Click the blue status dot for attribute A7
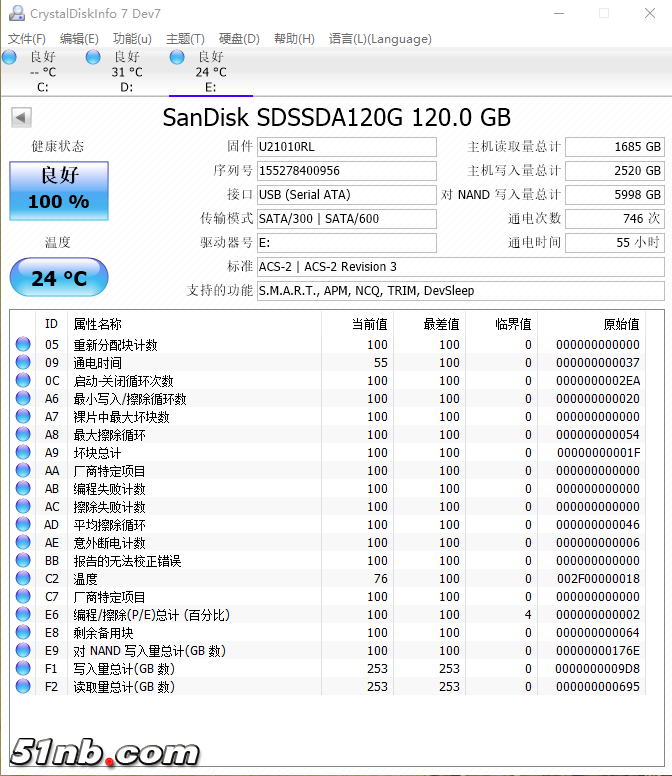Screen dimensions: 672x776 click(23, 416)
